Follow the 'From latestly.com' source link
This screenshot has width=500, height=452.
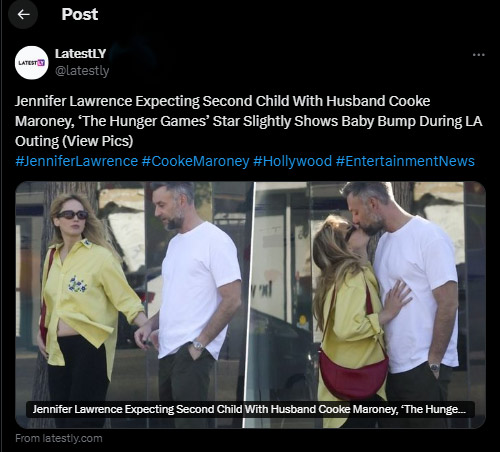[59, 438]
